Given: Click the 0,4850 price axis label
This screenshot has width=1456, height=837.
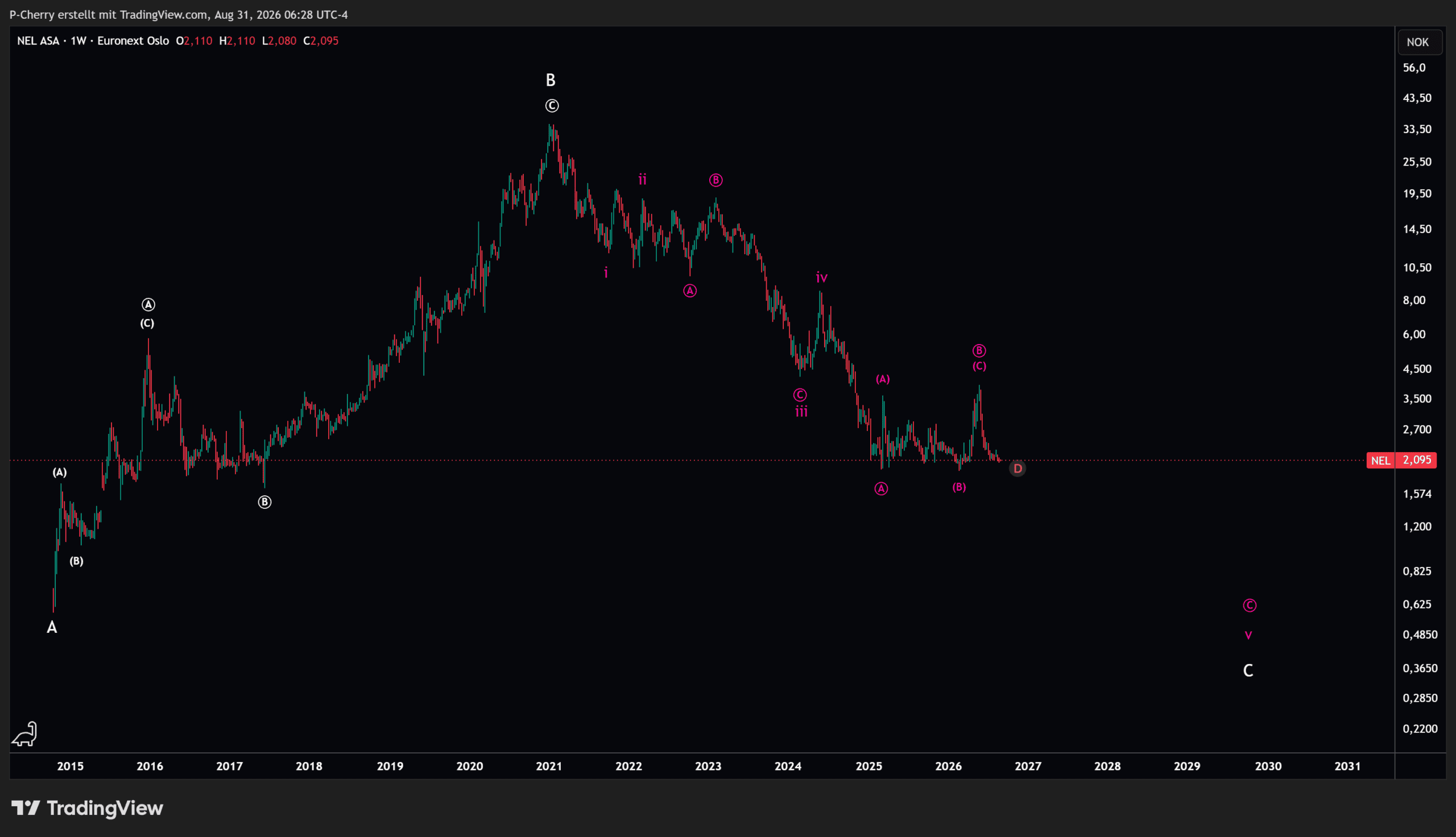Looking at the screenshot, I should click(x=1420, y=635).
